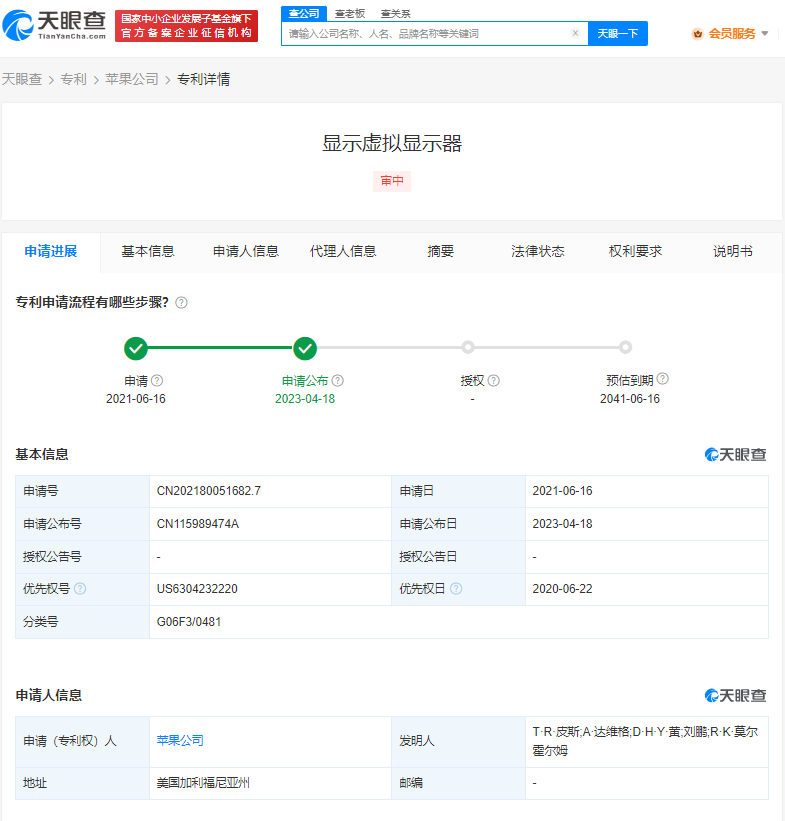Click the green 申请公布 step checkmark

305,348
